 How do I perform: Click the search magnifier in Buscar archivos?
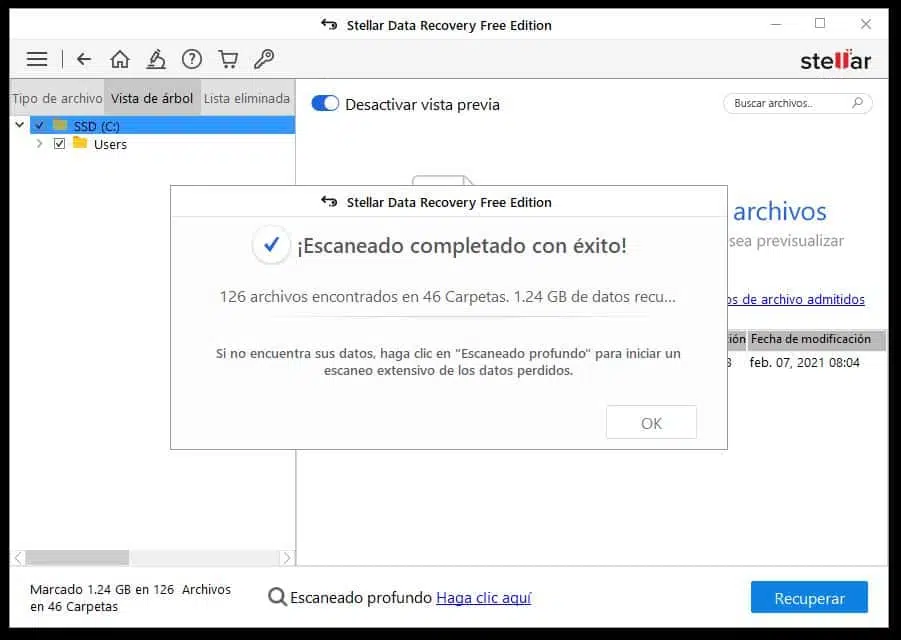[x=857, y=103]
